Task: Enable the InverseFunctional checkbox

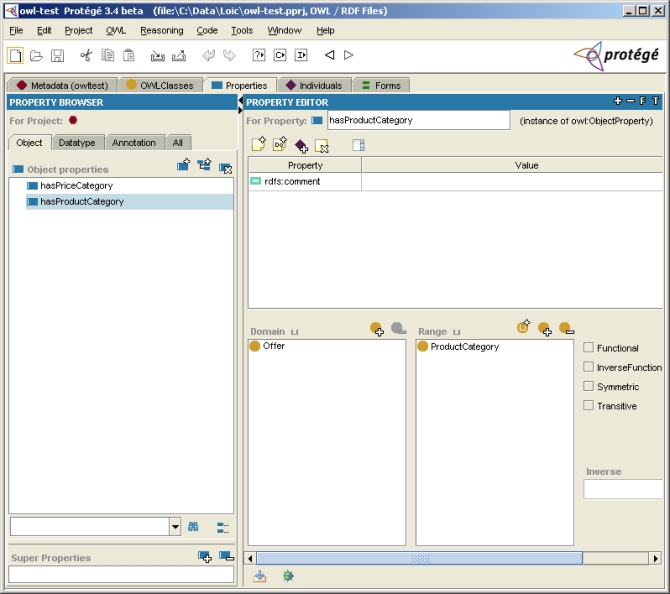Action: point(588,367)
